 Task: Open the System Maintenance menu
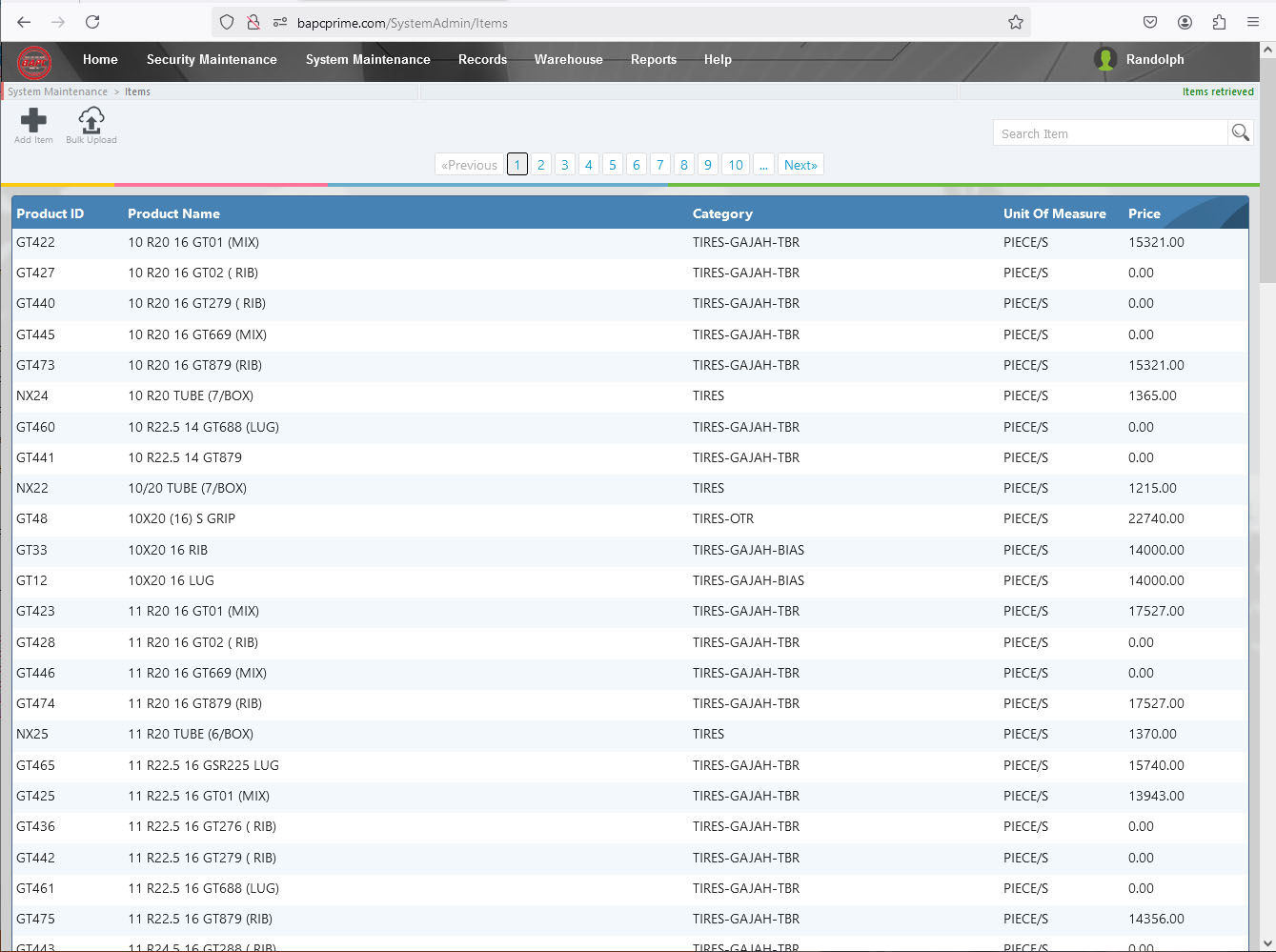point(368,59)
